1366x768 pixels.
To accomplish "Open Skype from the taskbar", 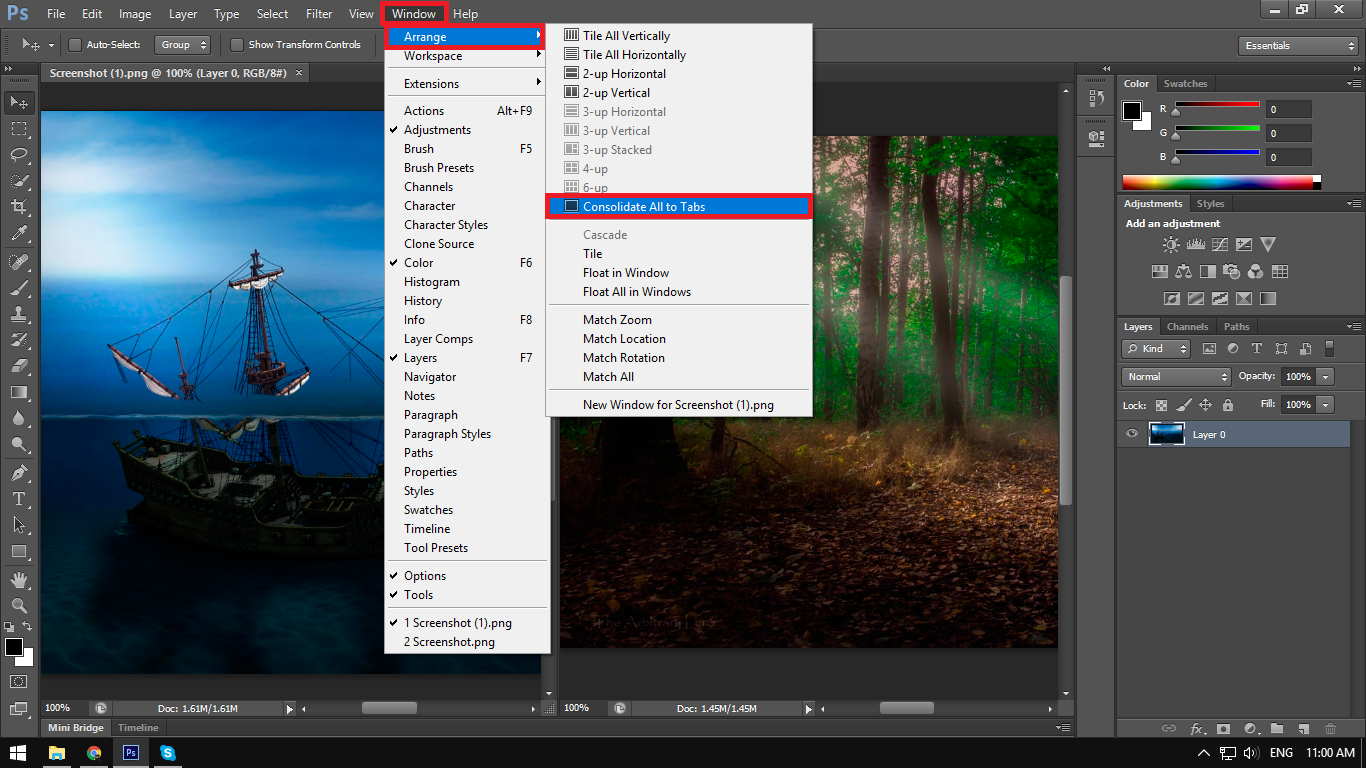I will 168,753.
